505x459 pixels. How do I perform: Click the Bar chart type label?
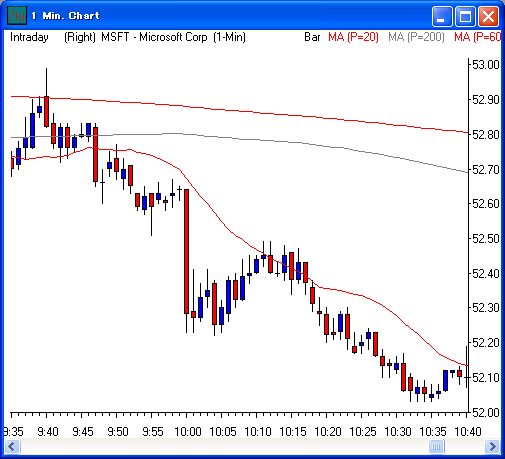(x=312, y=37)
